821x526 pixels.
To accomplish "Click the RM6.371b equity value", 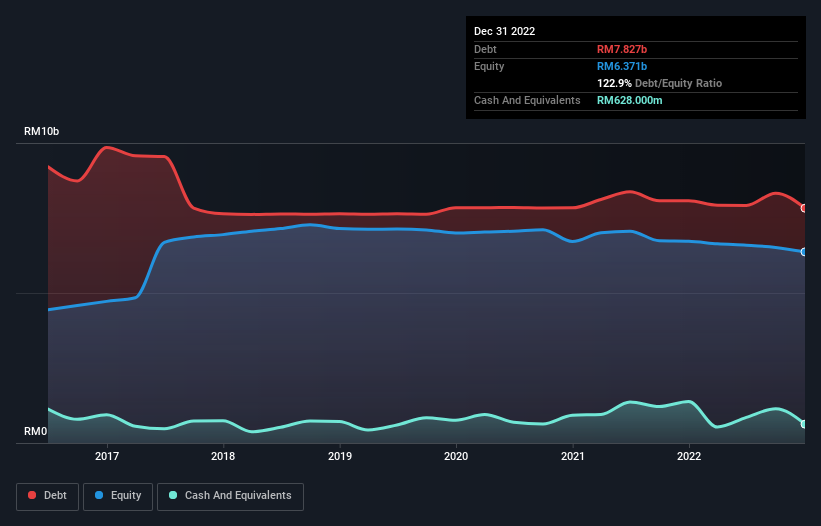I will (622, 66).
